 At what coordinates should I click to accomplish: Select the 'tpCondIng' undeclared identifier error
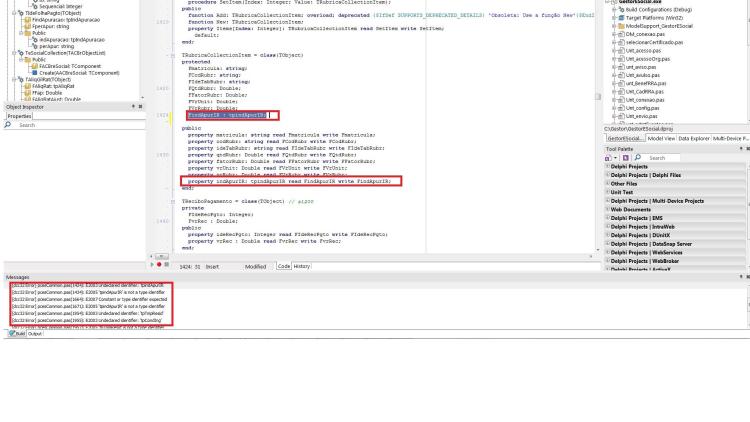87,320
